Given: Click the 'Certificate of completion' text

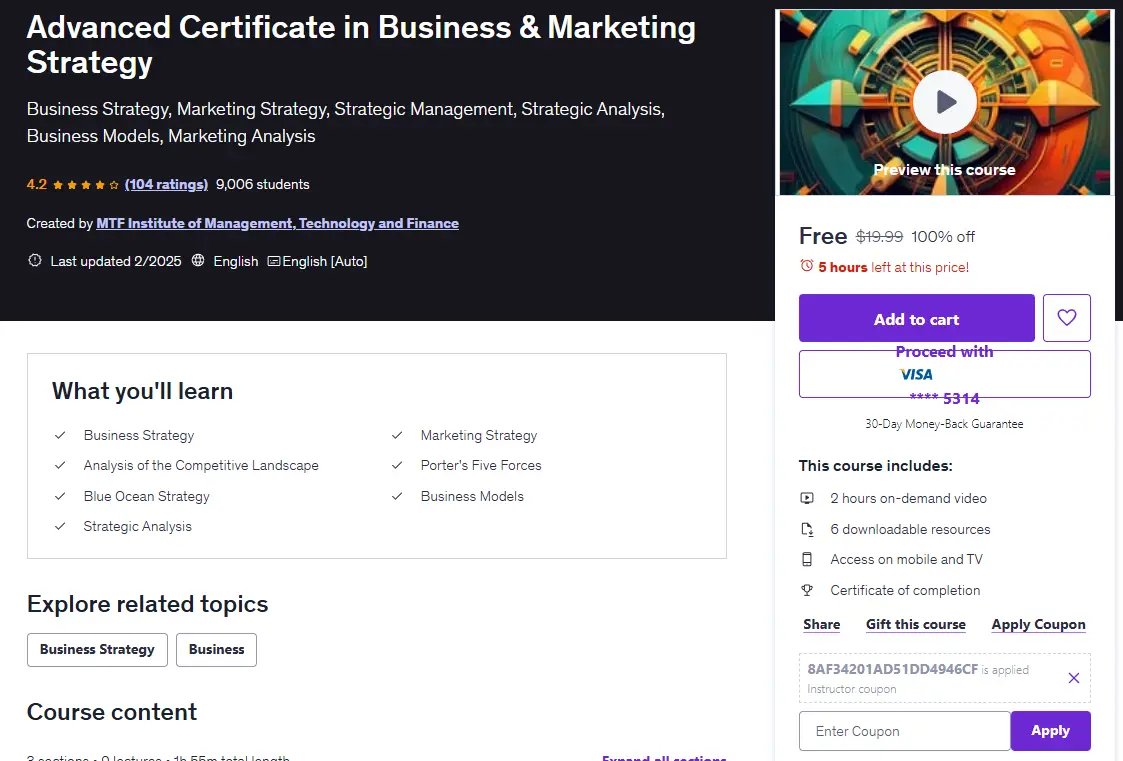Looking at the screenshot, I should [x=905, y=590].
